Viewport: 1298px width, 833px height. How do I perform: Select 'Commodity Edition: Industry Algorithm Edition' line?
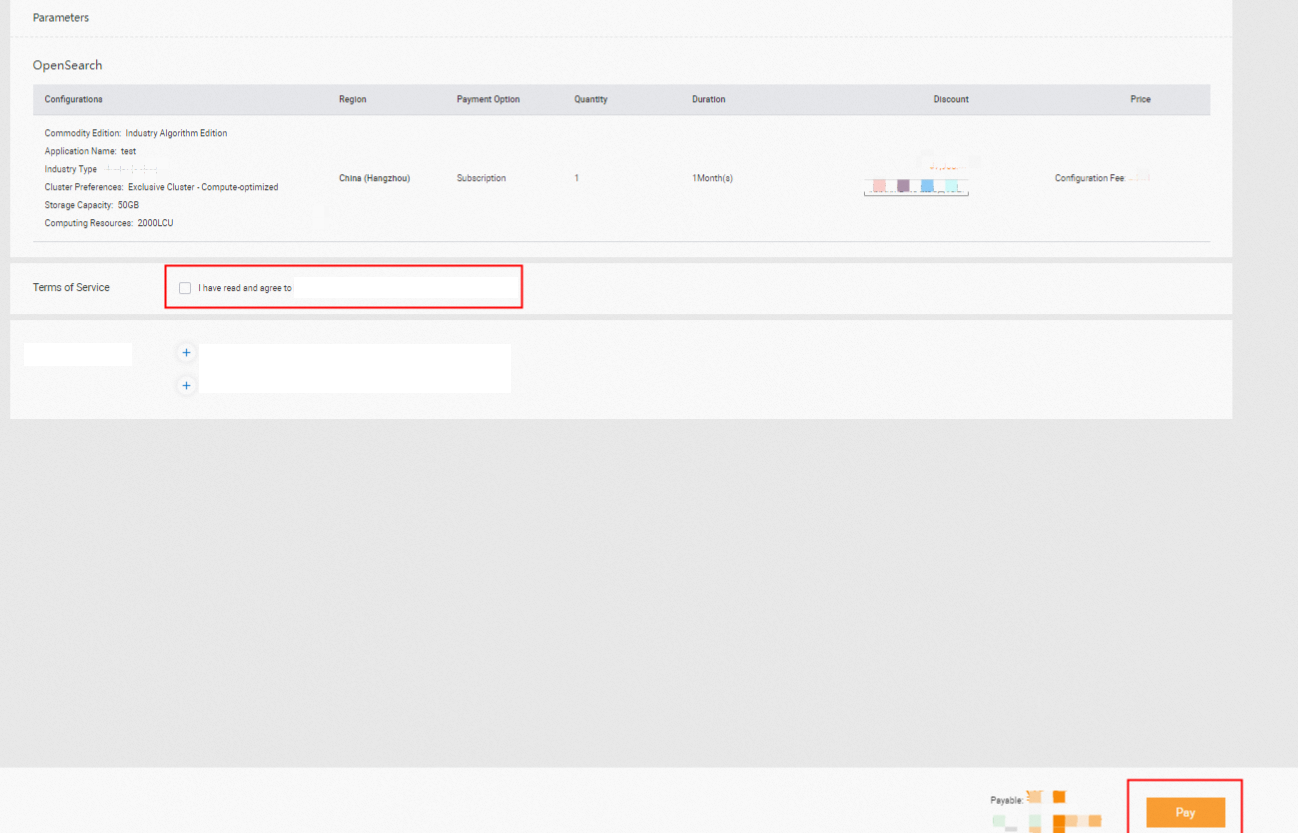coord(136,133)
